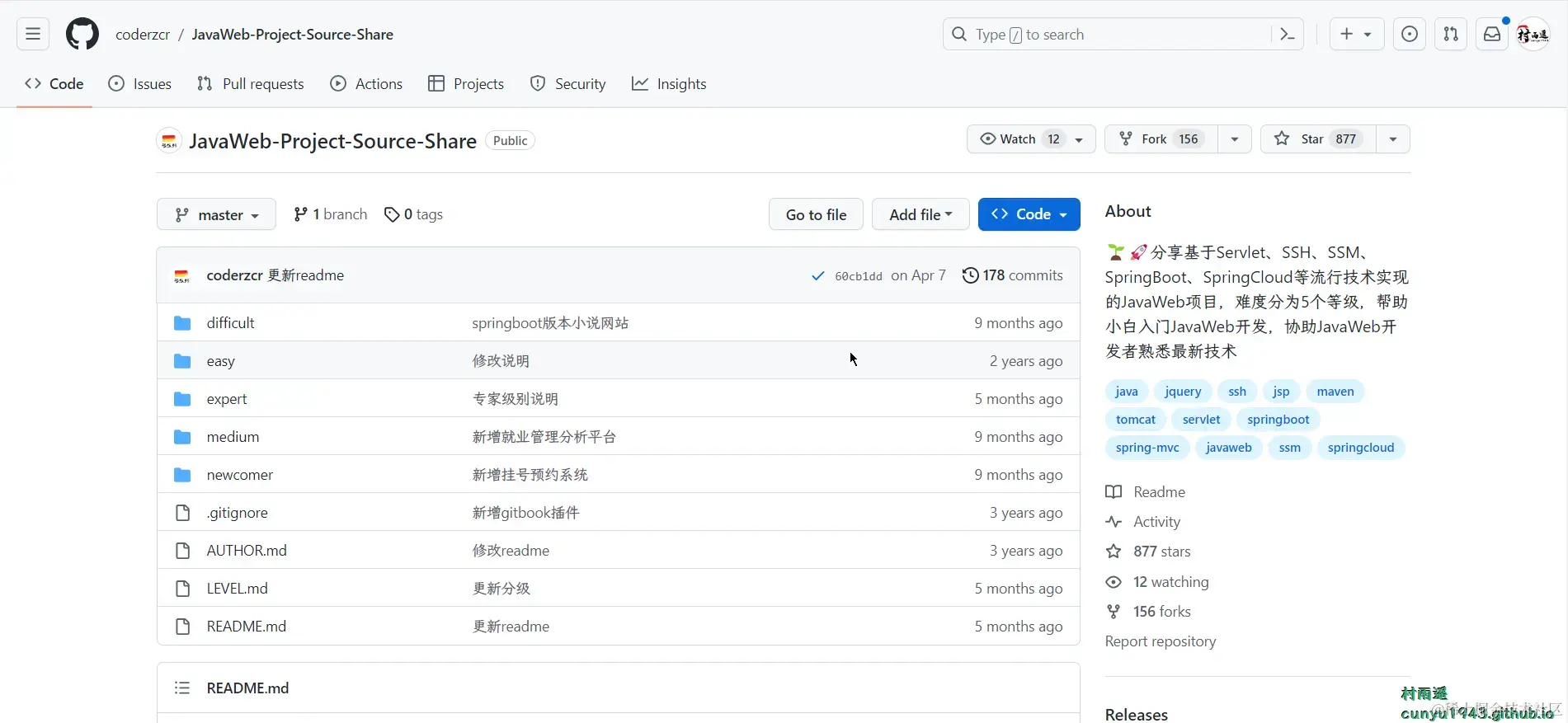Open notifications inbox
Image resolution: width=1568 pixels, height=723 pixels.
click(1492, 34)
